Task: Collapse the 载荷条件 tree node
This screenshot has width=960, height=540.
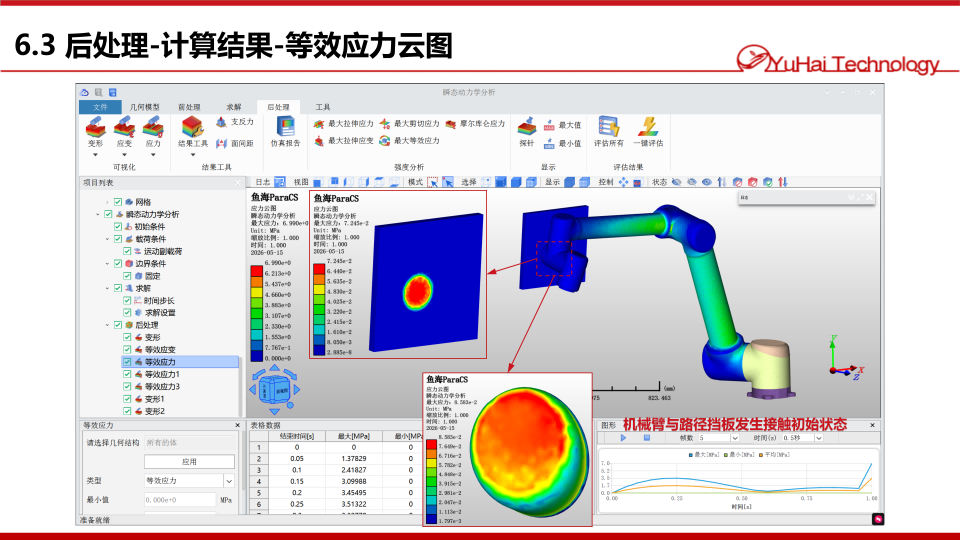Action: [108, 239]
